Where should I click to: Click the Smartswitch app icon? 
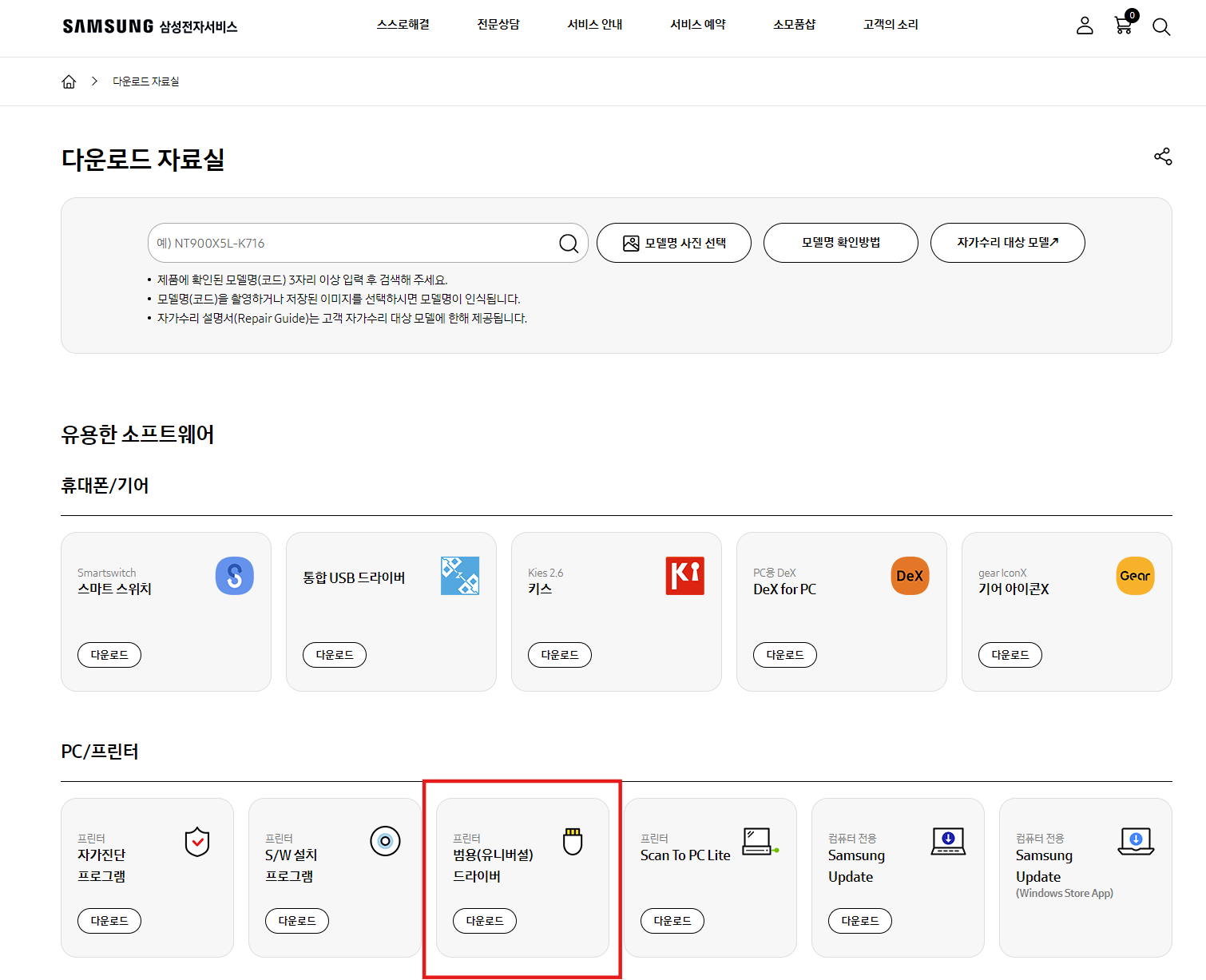[234, 575]
